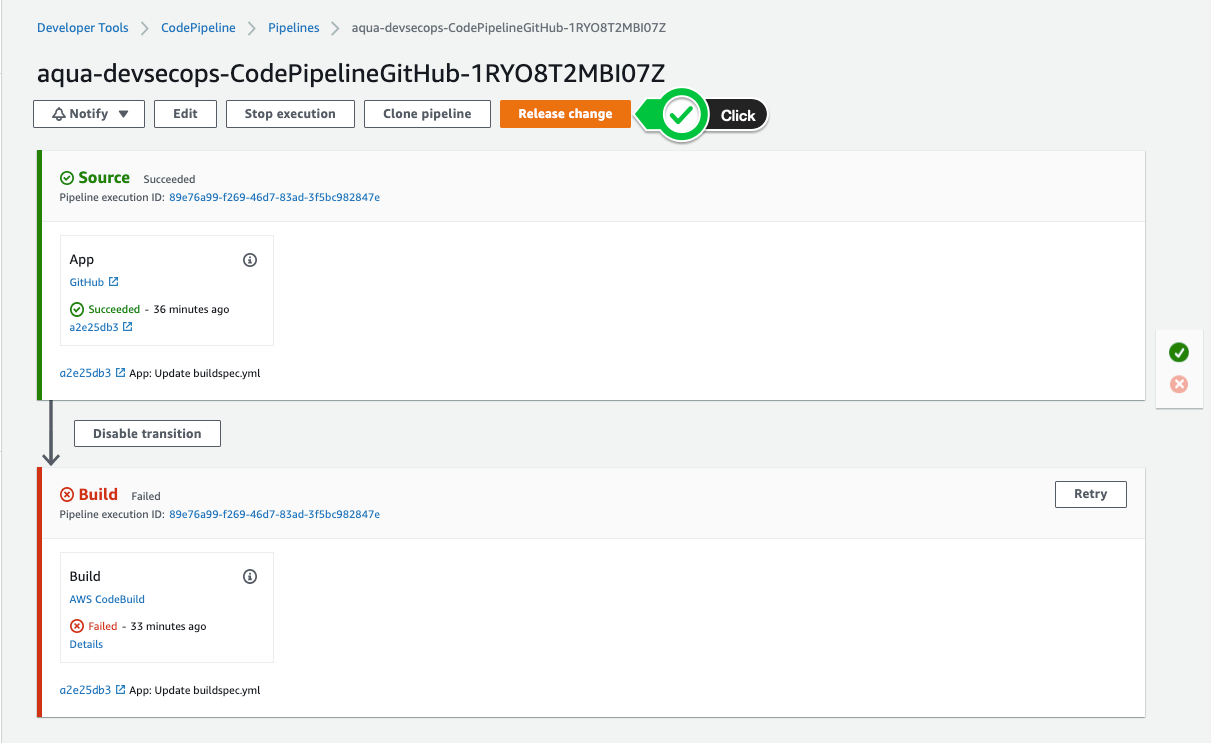Screen dimensions: 1211x743
Task: Open Details link of failed Build action
Action: [86, 644]
